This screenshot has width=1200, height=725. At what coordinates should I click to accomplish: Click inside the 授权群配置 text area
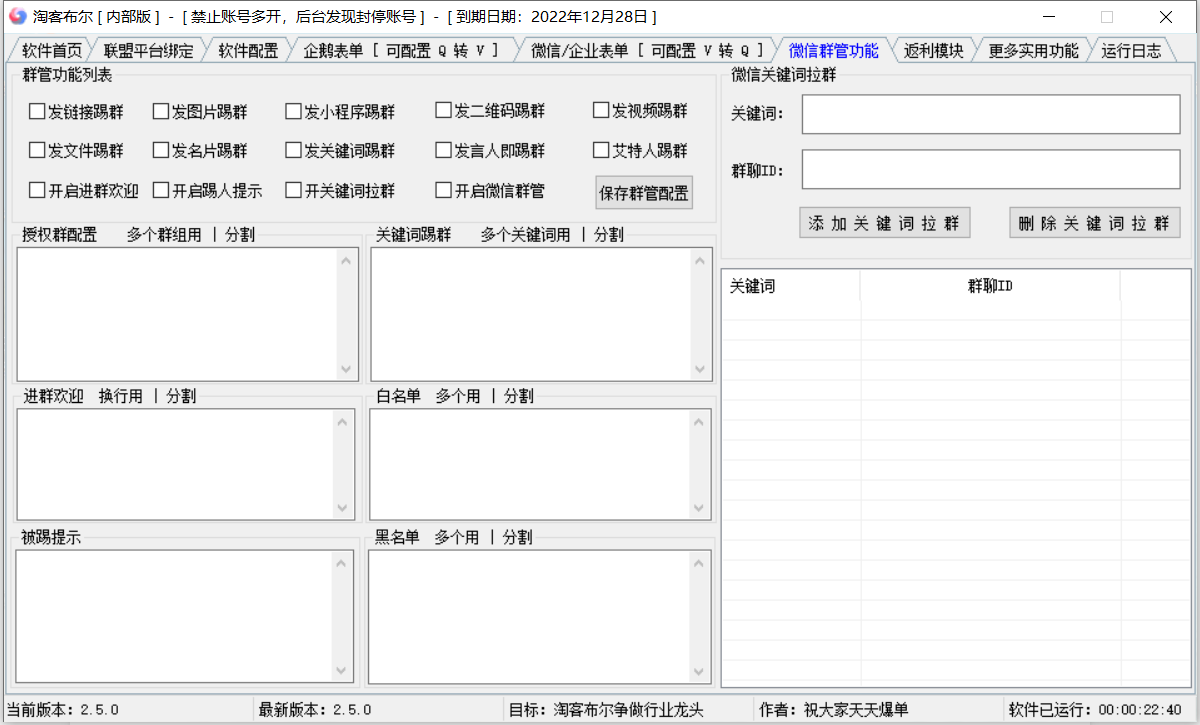click(x=177, y=314)
